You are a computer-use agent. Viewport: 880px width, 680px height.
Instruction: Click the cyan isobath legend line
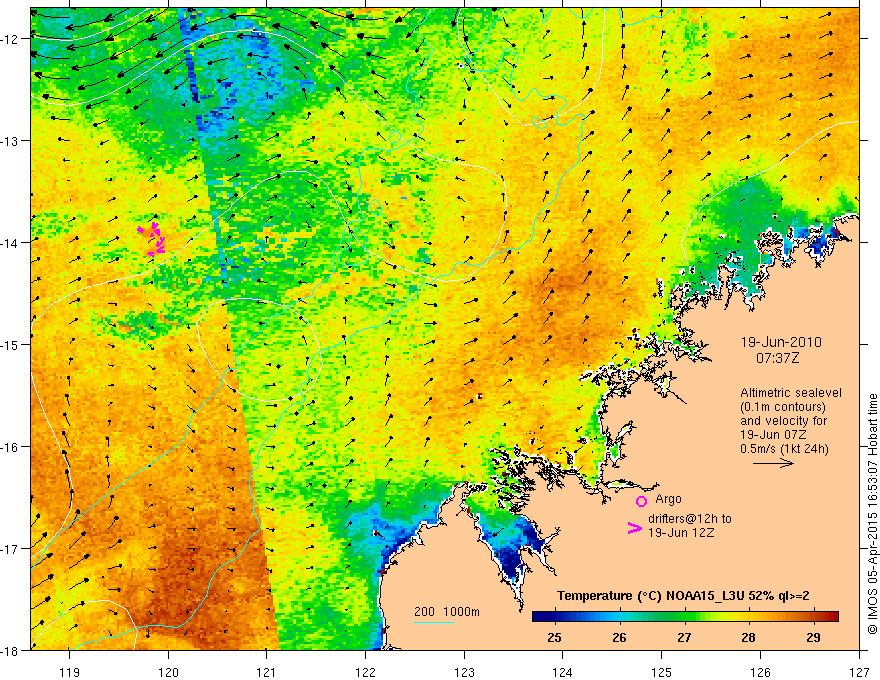pos(434,622)
